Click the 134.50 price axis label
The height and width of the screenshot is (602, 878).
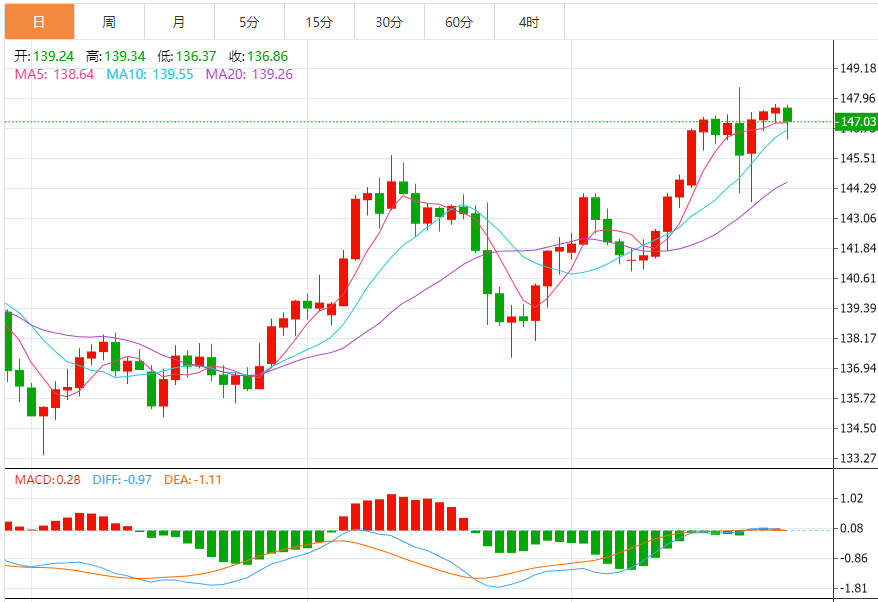tap(858, 428)
